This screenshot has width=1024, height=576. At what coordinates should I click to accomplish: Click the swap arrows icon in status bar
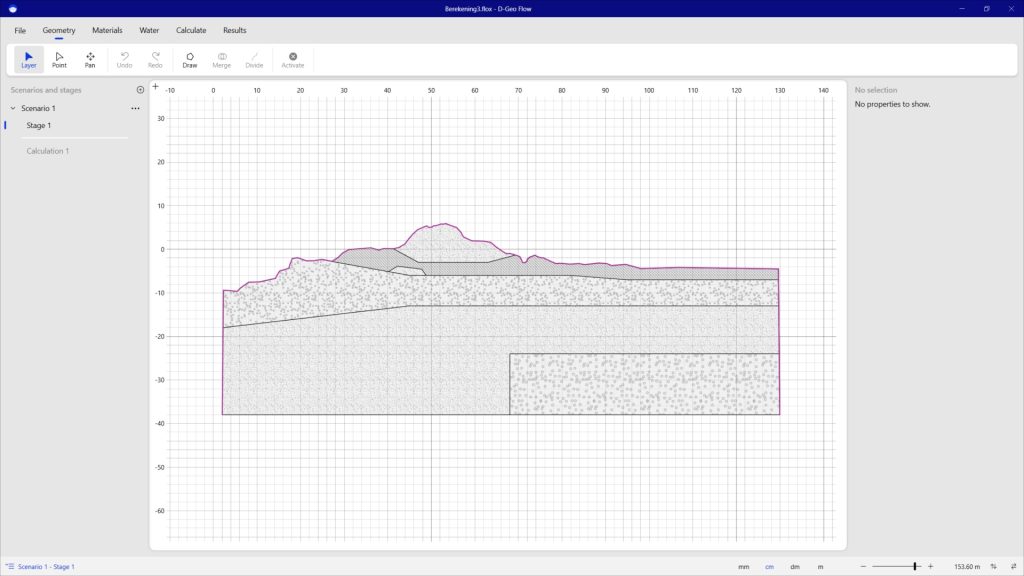(x=1013, y=566)
